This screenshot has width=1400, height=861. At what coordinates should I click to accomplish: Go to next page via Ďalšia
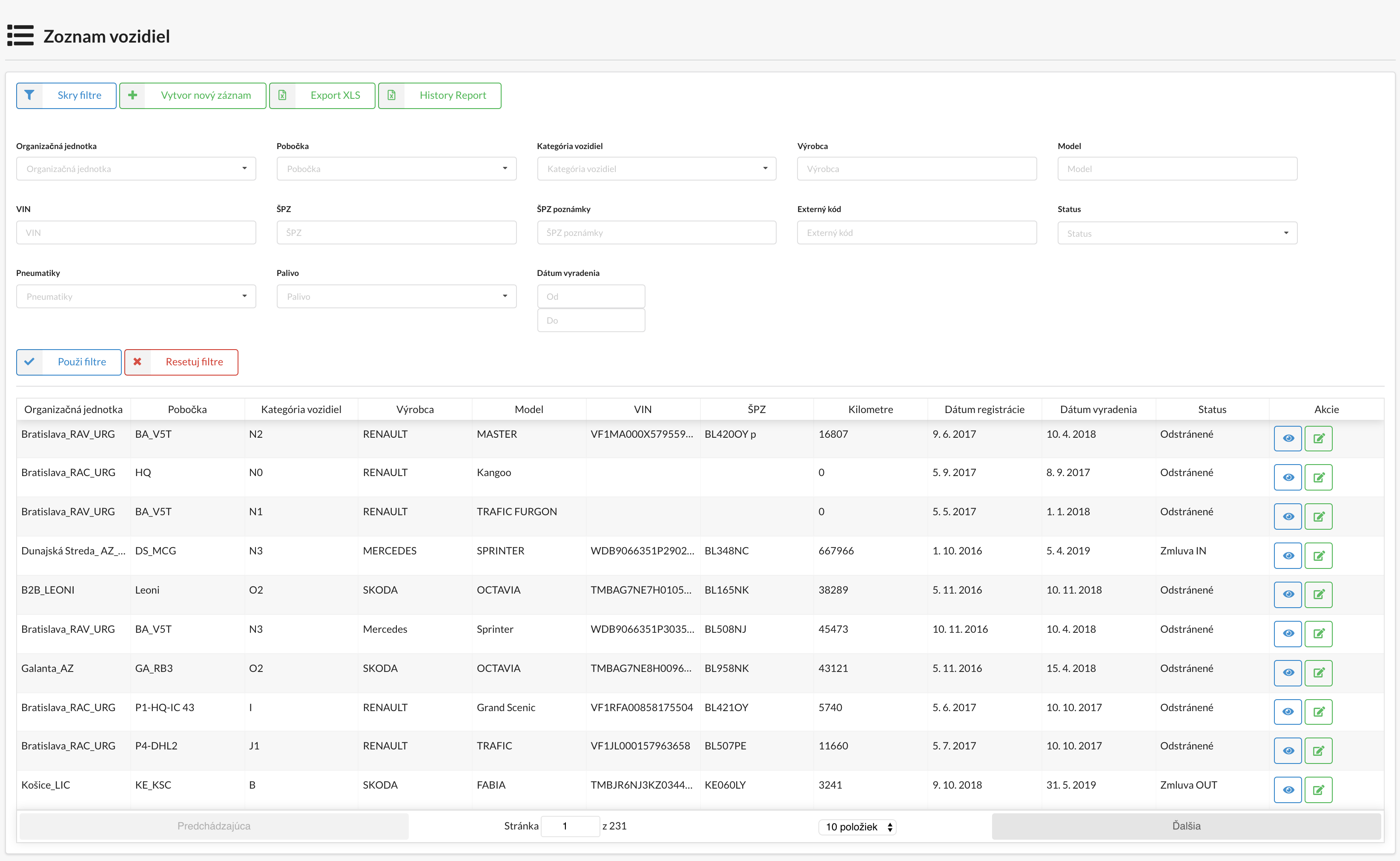[x=1187, y=826]
